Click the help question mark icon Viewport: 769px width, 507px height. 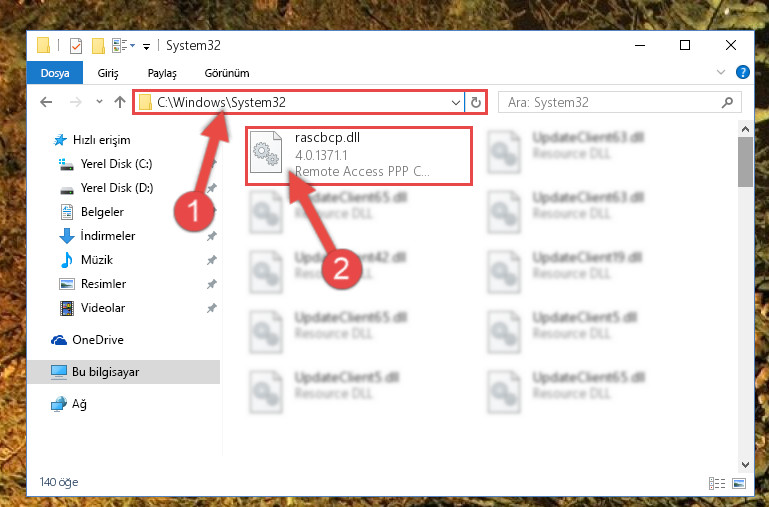(743, 73)
